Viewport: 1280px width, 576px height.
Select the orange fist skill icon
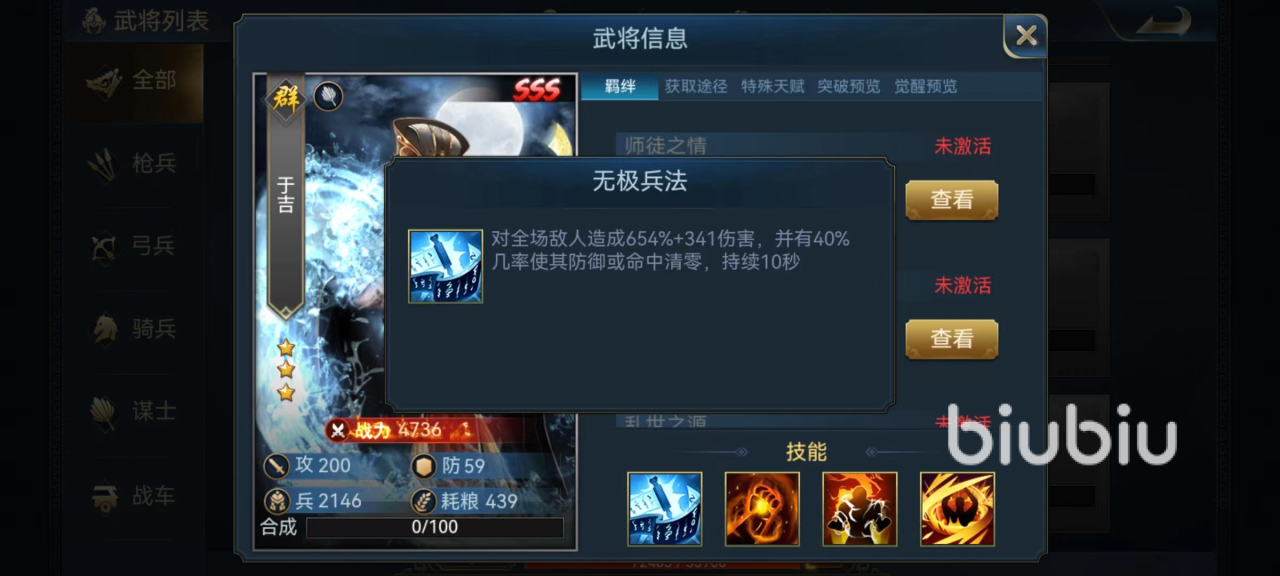pos(762,509)
